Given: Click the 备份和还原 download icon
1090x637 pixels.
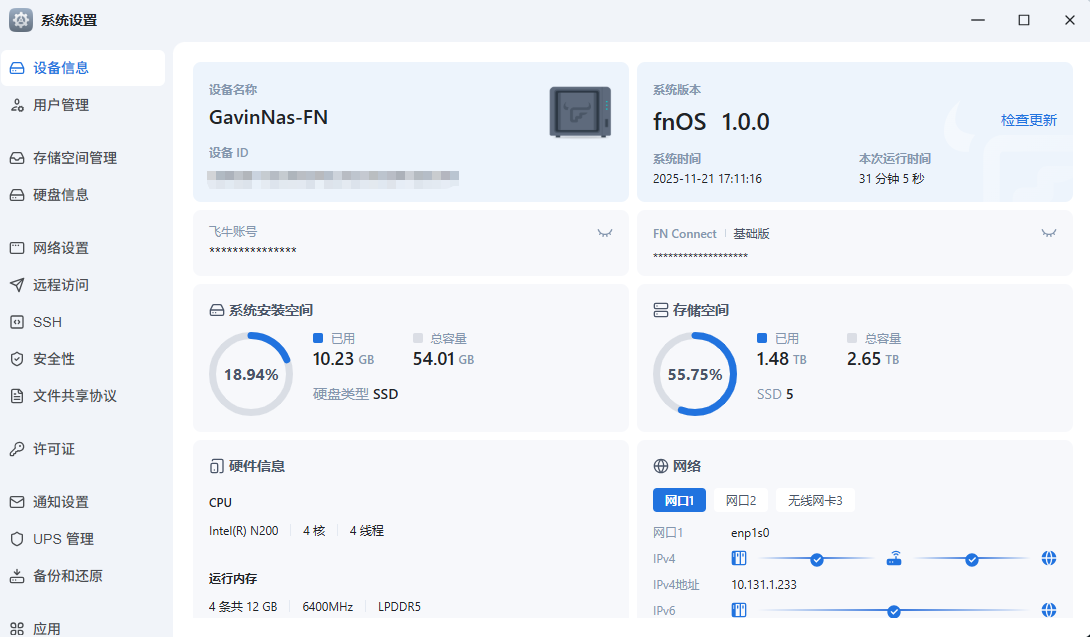Looking at the screenshot, I should (17, 576).
